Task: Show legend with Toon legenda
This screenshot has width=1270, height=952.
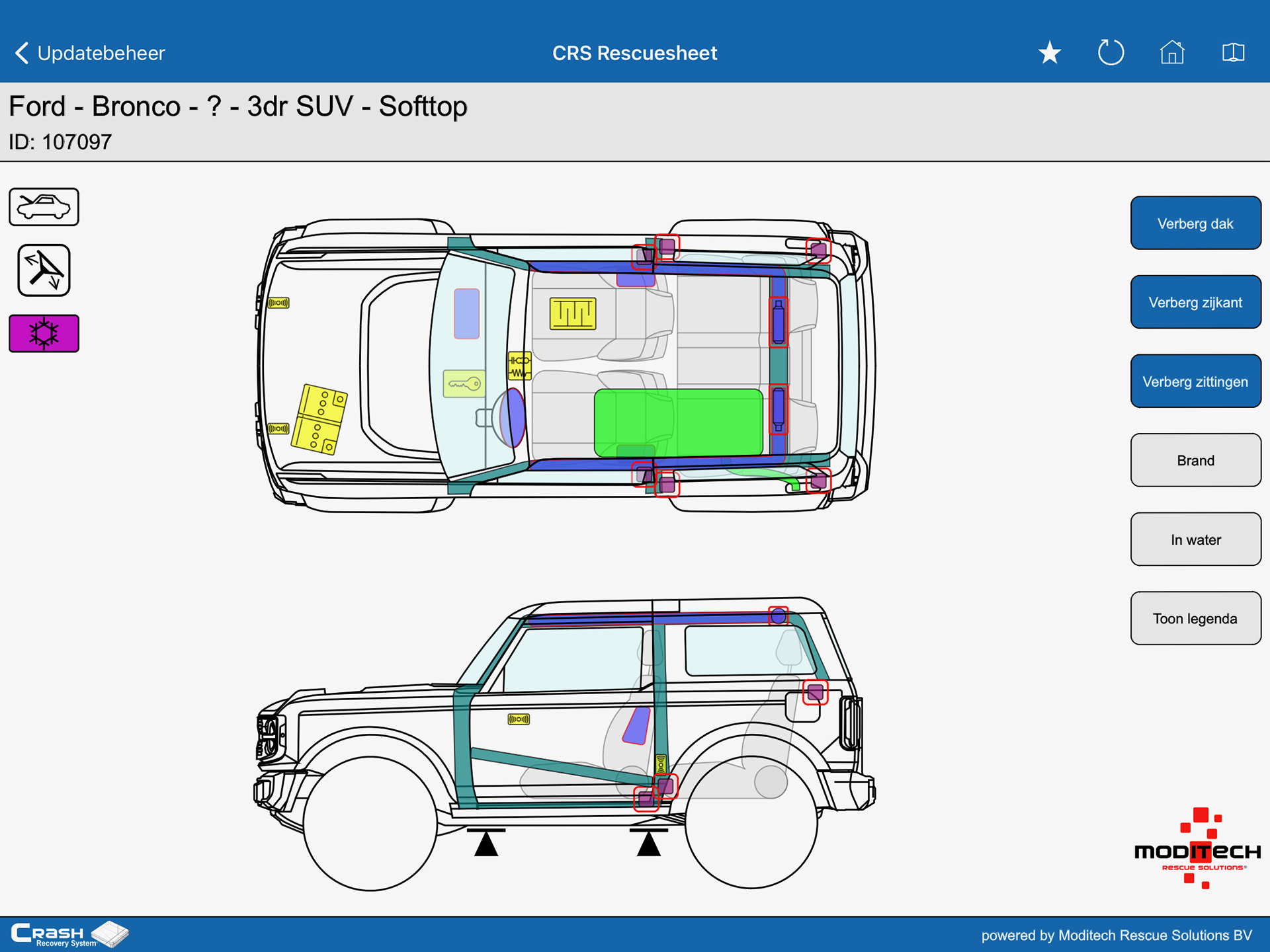Action: (1195, 619)
